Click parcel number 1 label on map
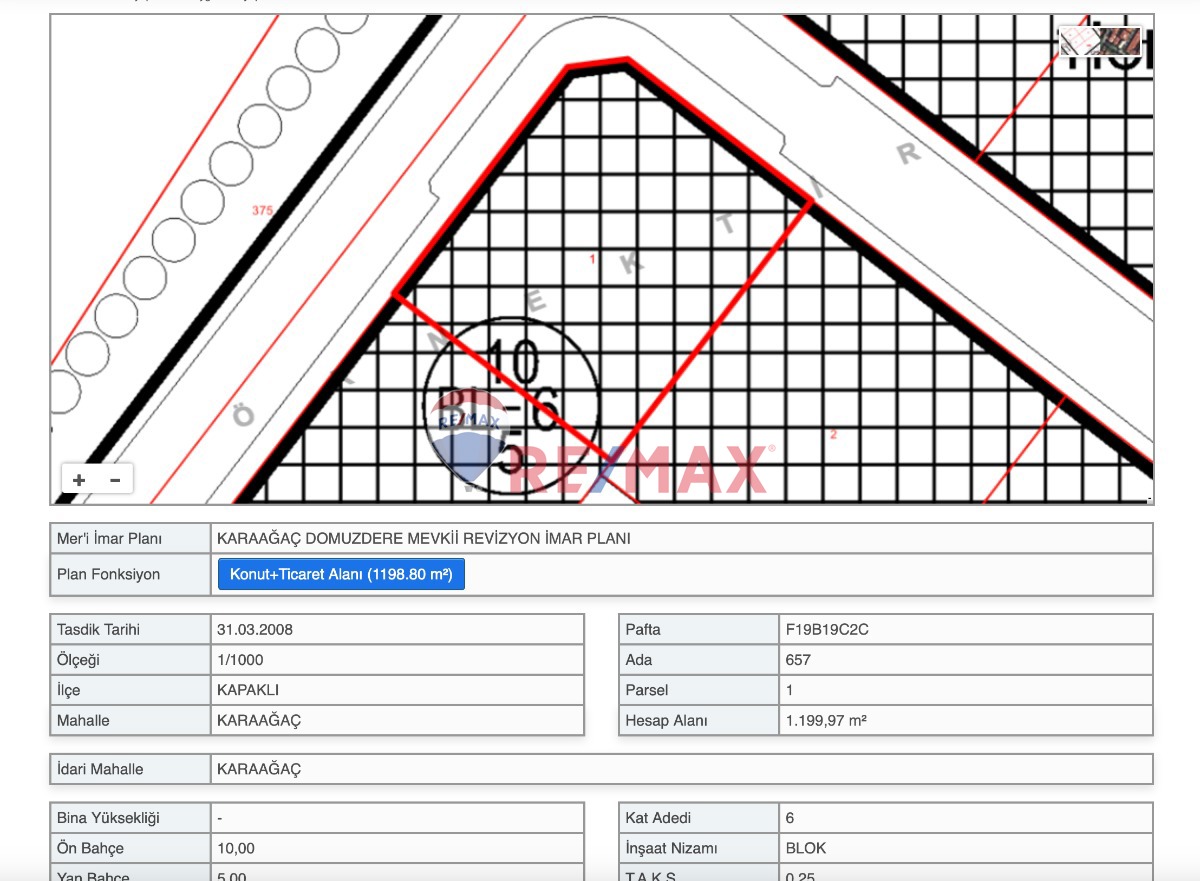This screenshot has height=881, width=1200. (592, 260)
